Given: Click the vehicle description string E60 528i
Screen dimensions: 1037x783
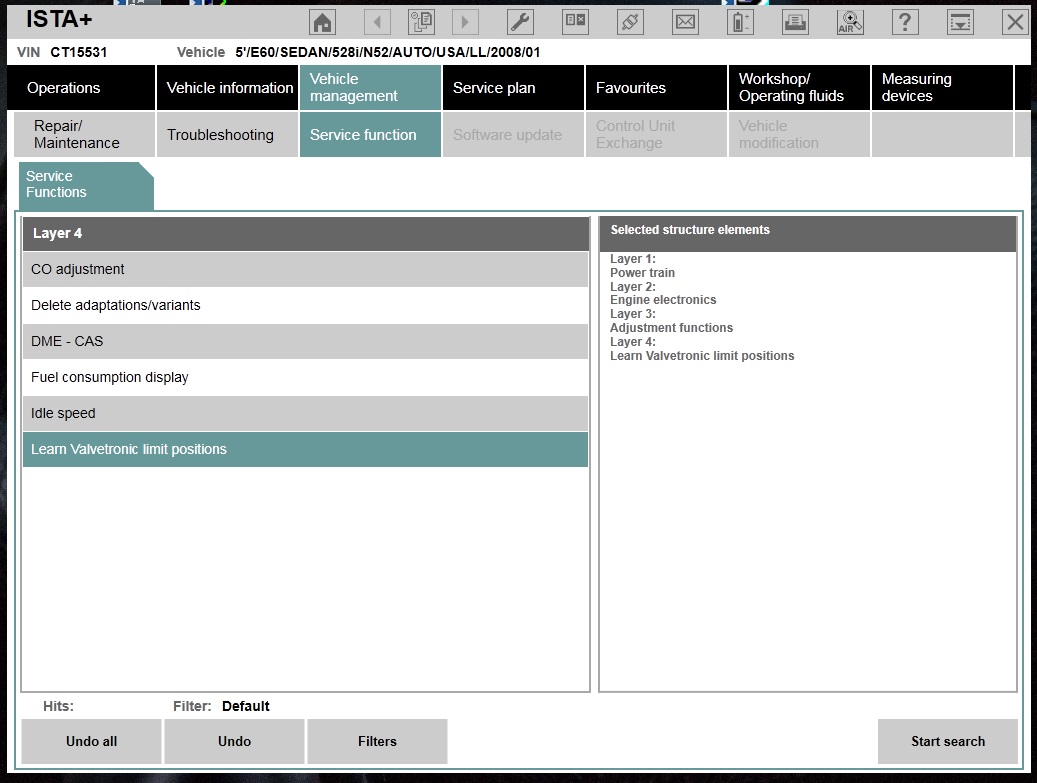Looking at the screenshot, I should pyautogui.click(x=388, y=52).
